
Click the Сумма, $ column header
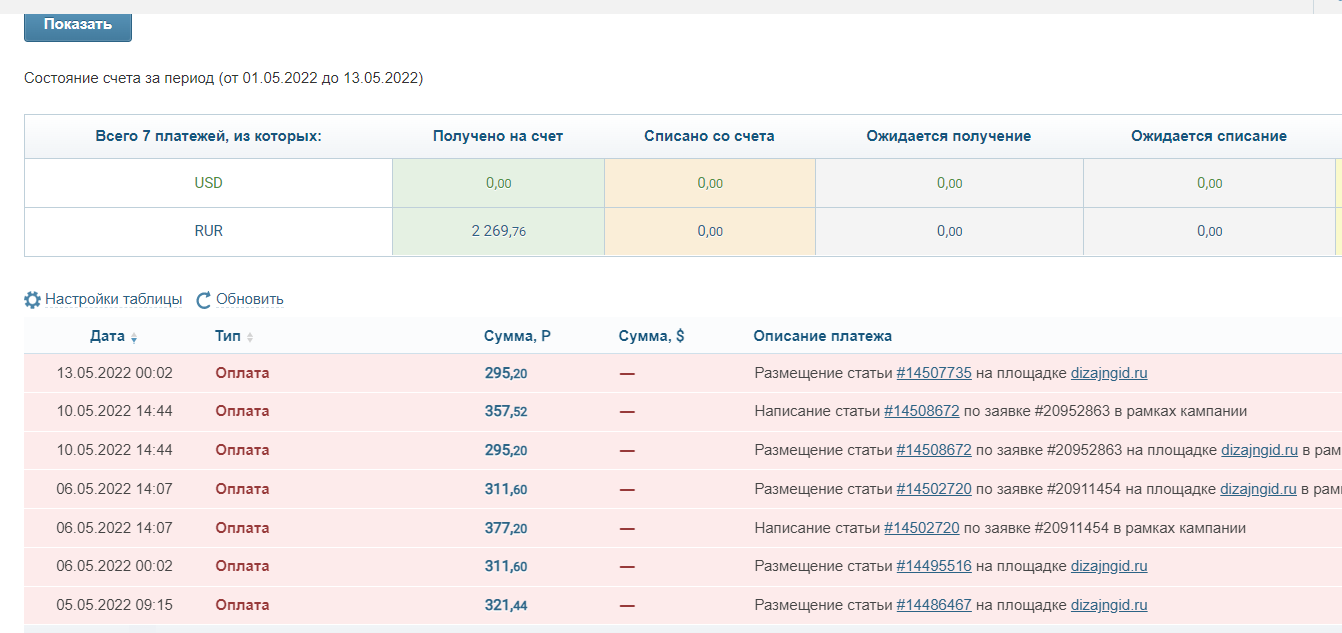point(651,336)
